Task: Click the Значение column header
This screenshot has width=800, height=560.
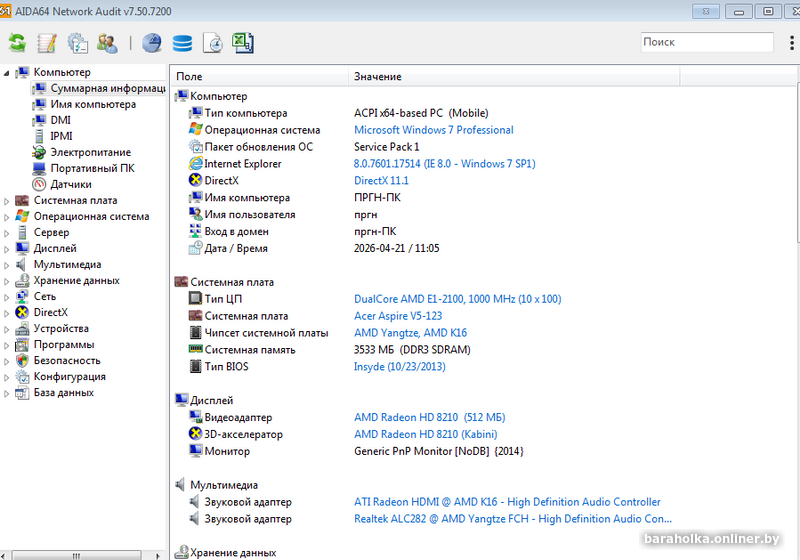Action: 514,77
